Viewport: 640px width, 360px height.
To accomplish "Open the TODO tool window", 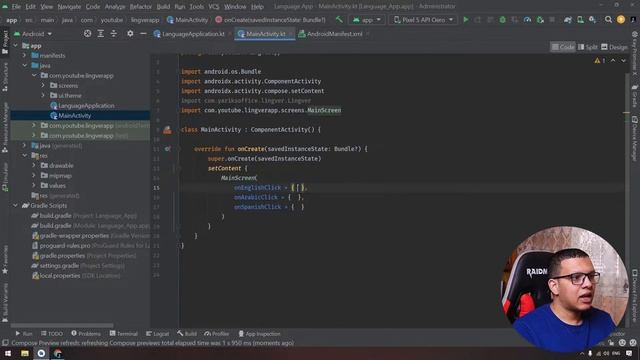I will click(51, 333).
